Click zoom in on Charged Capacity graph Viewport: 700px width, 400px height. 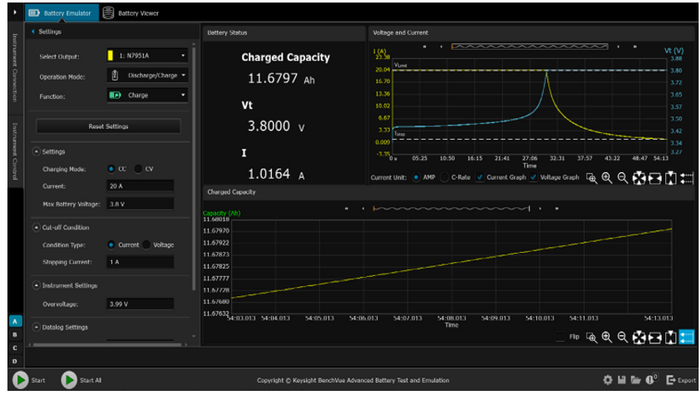607,338
